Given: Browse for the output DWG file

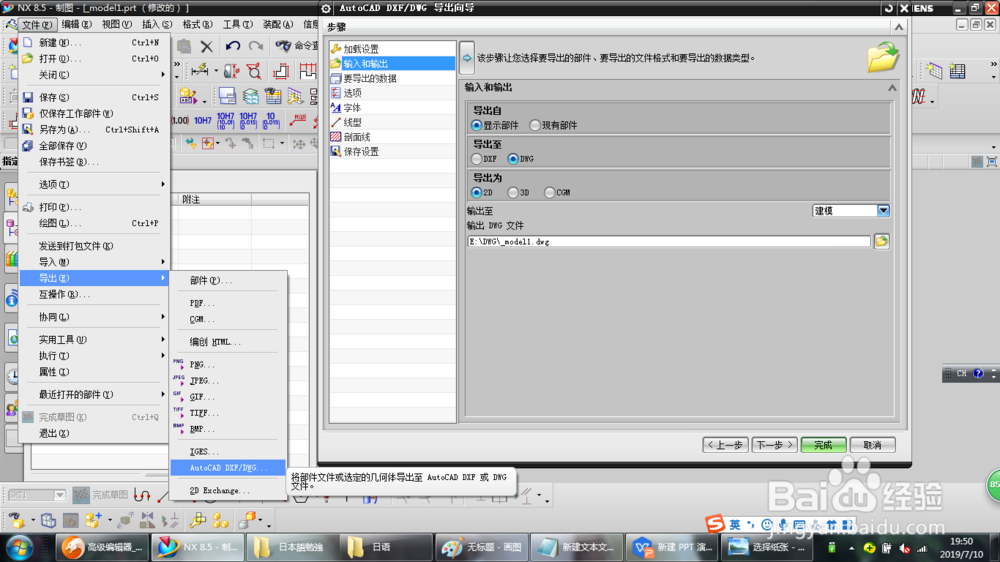Looking at the screenshot, I should (x=881, y=241).
